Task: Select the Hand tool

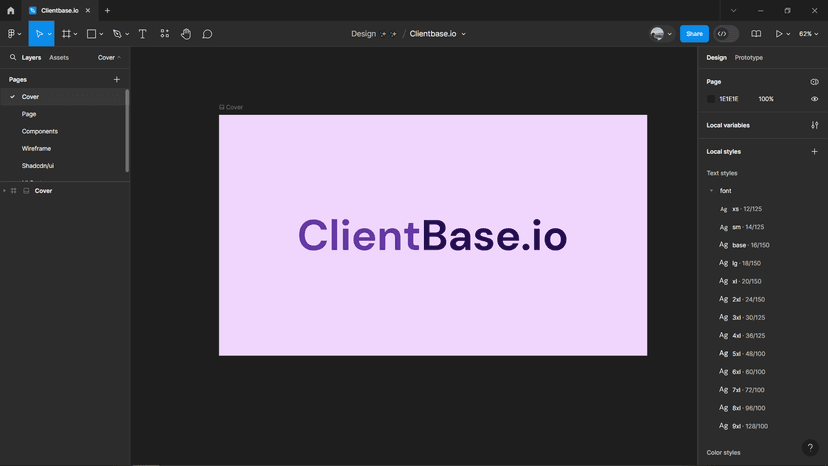Action: point(186,34)
